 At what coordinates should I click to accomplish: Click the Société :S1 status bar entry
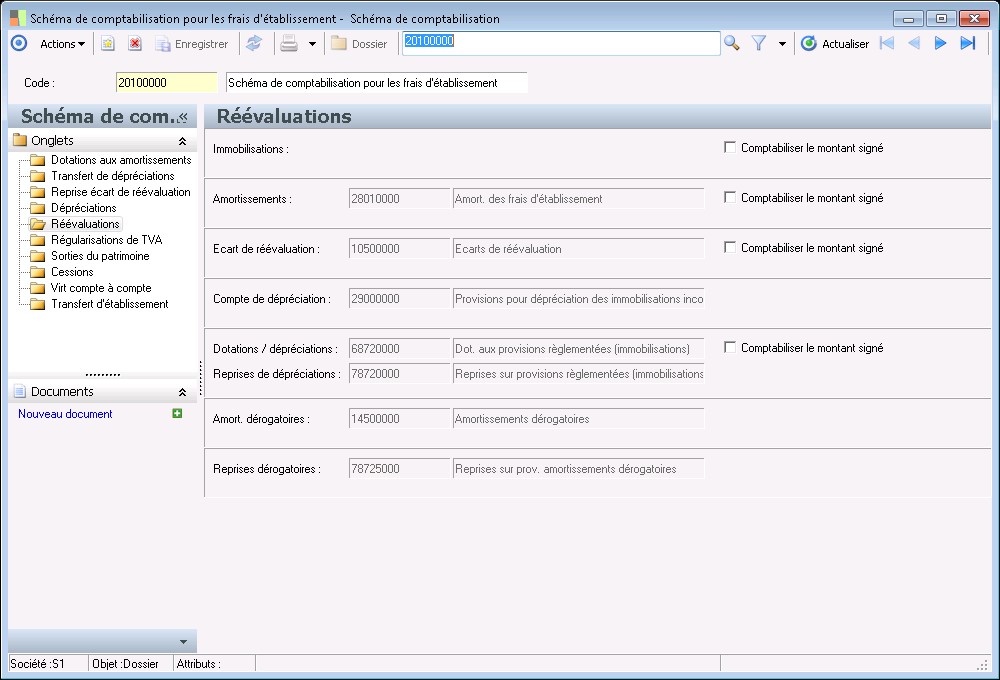coord(48,663)
